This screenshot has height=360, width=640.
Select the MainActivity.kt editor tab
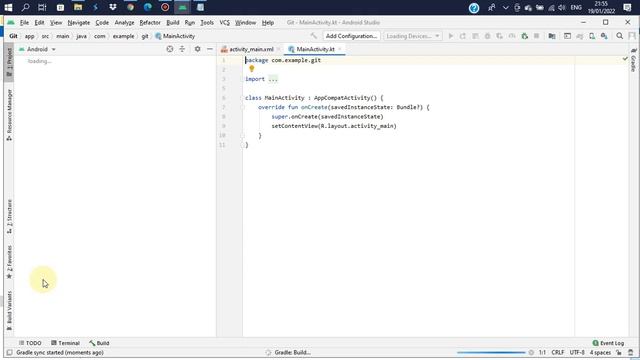(315, 49)
